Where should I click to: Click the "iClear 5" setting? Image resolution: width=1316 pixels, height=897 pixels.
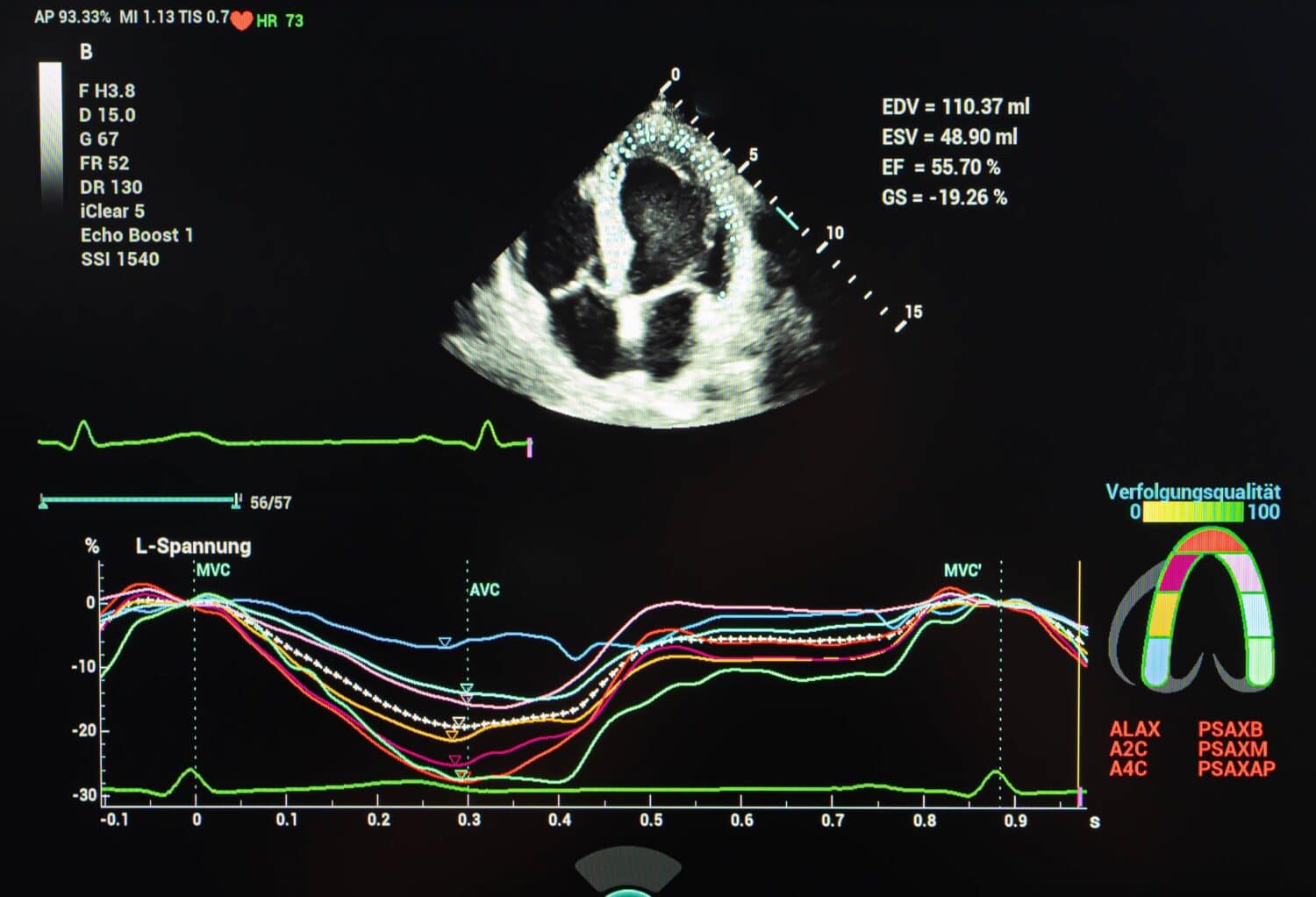click(112, 212)
